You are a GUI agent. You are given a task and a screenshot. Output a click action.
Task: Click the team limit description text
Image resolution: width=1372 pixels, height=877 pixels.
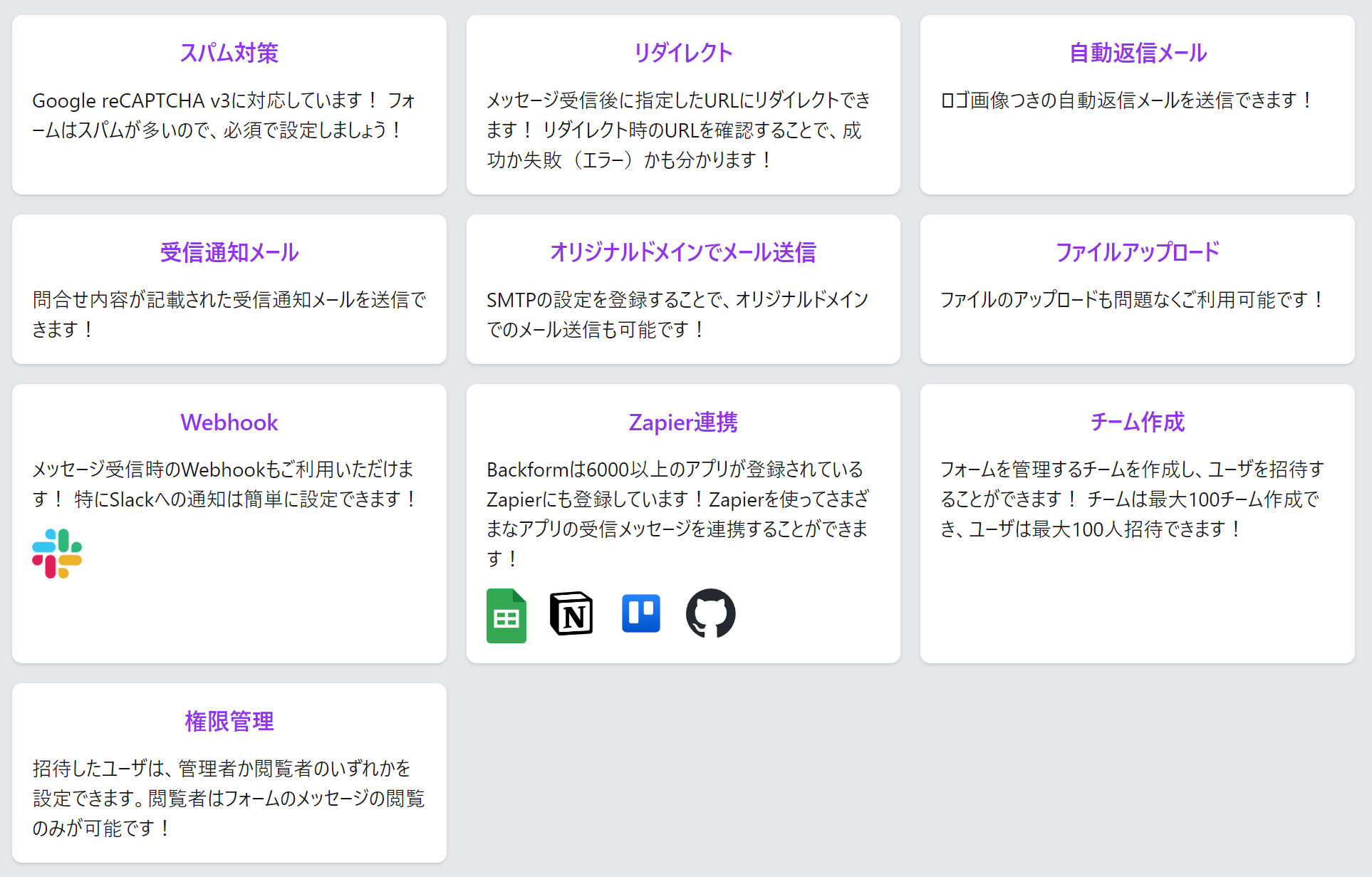[x=1131, y=499]
